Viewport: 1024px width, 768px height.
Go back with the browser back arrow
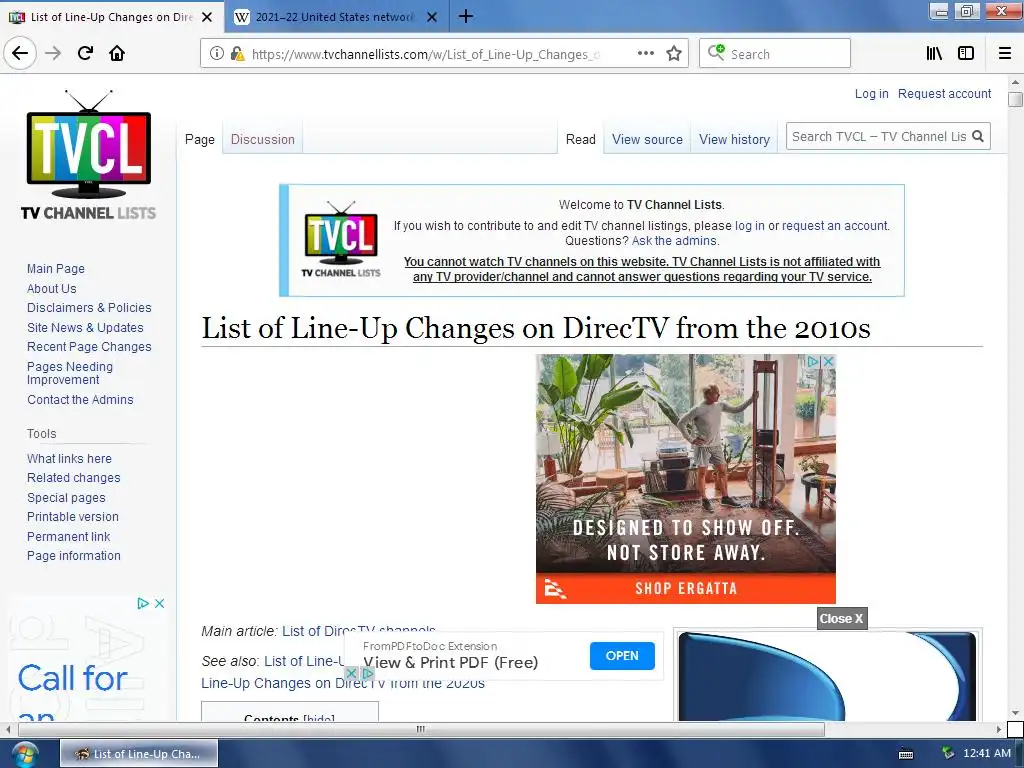[x=20, y=54]
